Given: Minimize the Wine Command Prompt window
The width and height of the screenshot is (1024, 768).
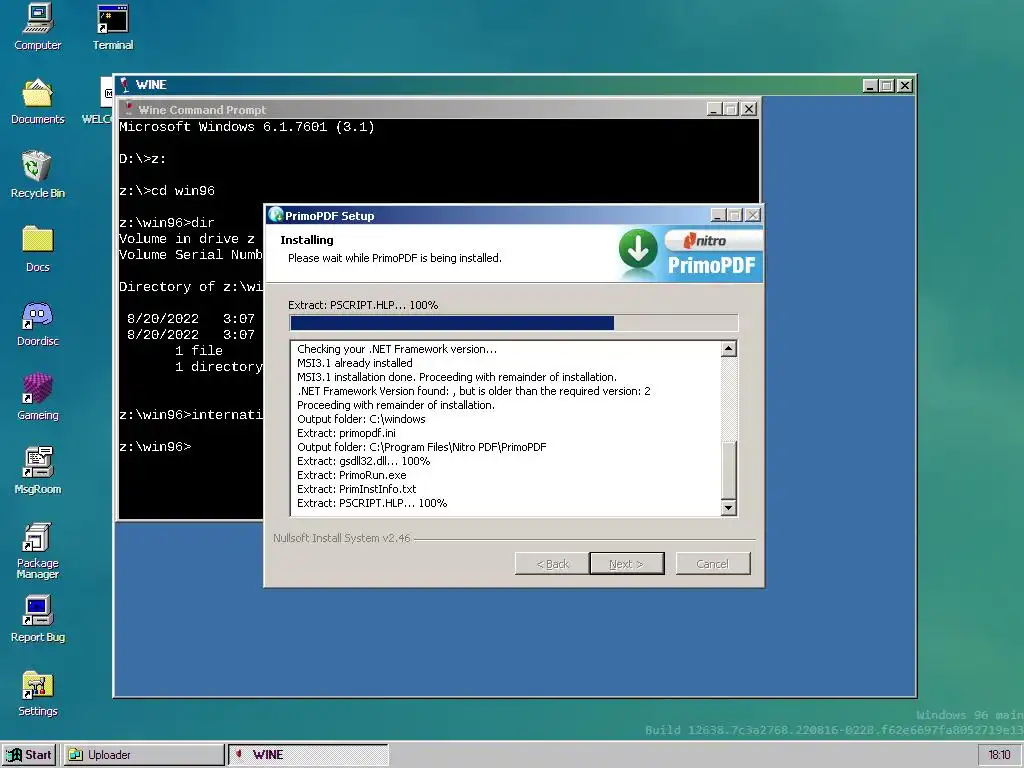Looking at the screenshot, I should pos(714,109).
